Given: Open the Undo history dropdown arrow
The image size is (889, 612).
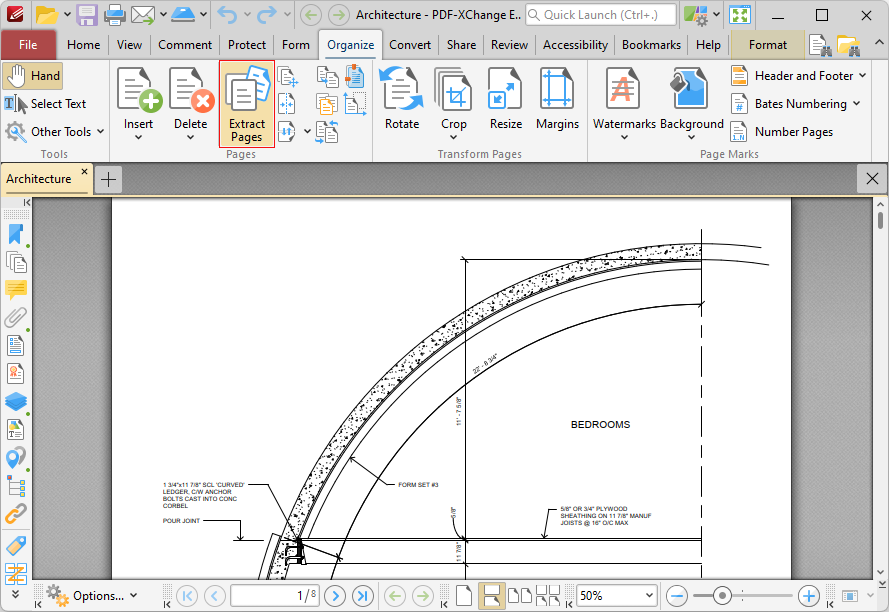Looking at the screenshot, I should coord(247,15).
